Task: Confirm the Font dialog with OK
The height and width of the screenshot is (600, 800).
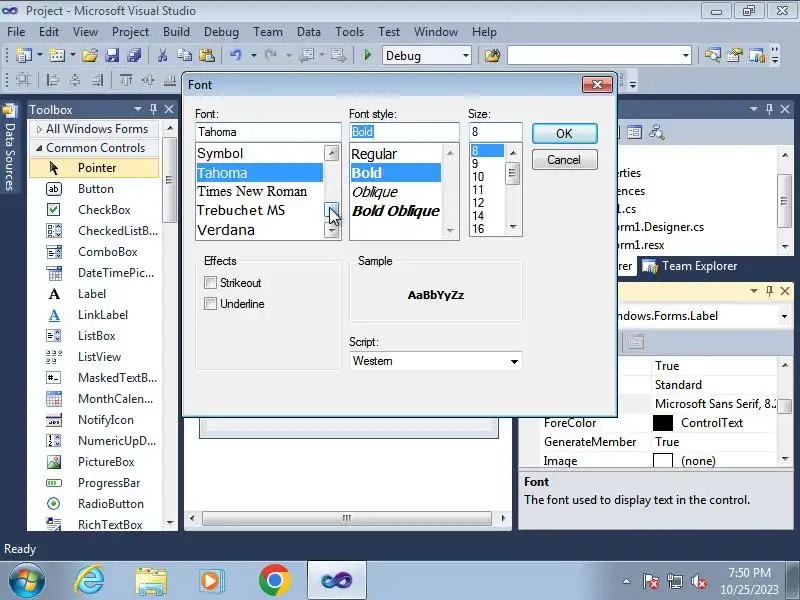Action: 564,134
